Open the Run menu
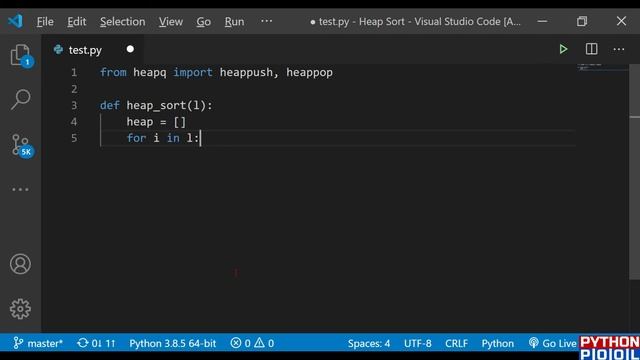The image size is (640, 360). pos(234,21)
